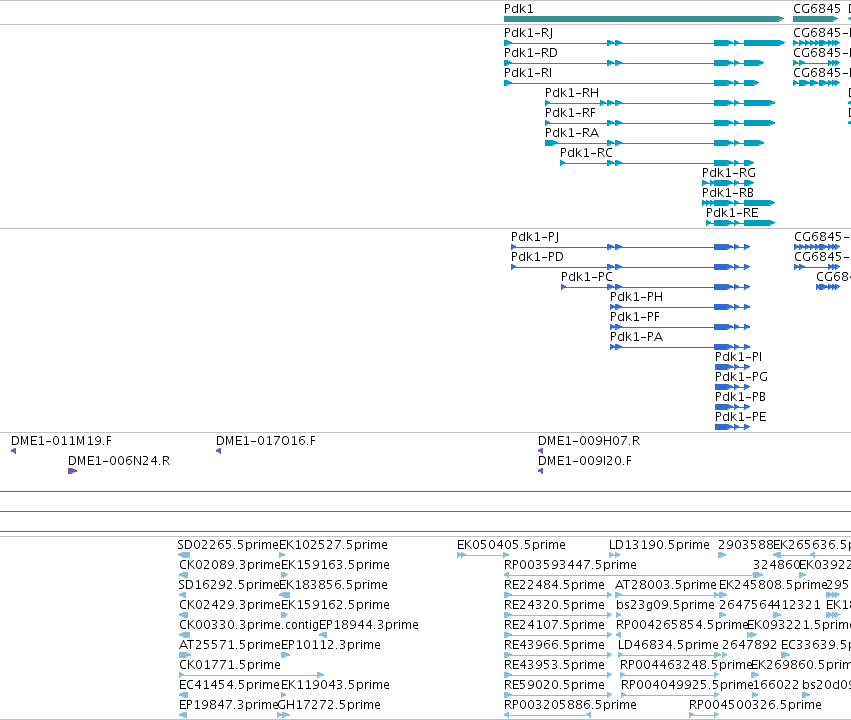The image size is (851, 720).
Task: Select the DME1-017O16.F feature label
Action: pyautogui.click(x=266, y=441)
